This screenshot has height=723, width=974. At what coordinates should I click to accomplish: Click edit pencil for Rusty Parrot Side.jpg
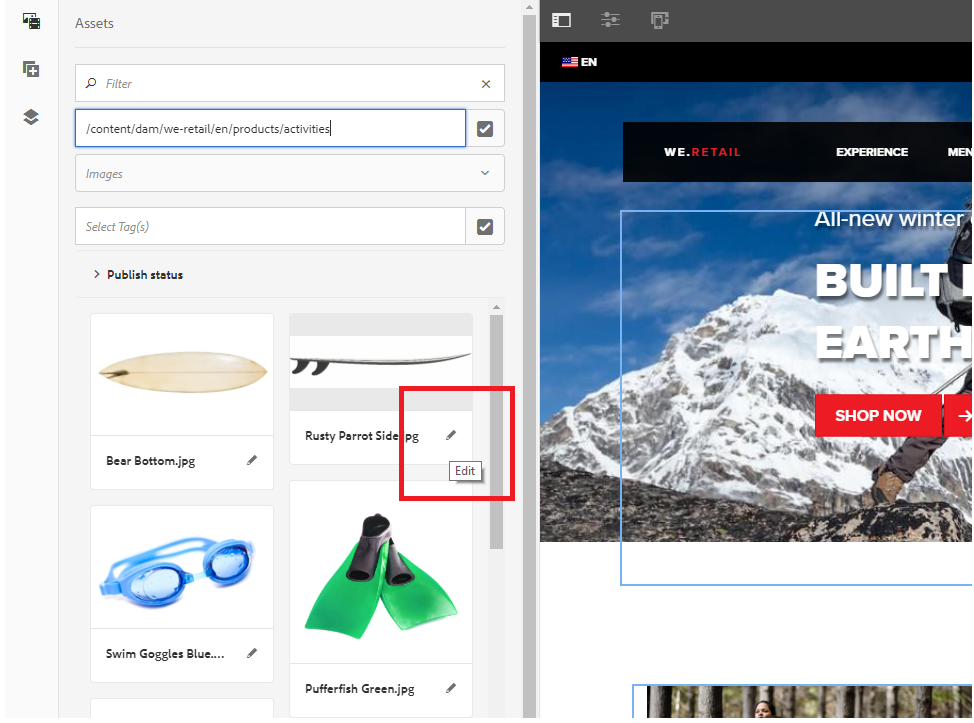coord(451,435)
